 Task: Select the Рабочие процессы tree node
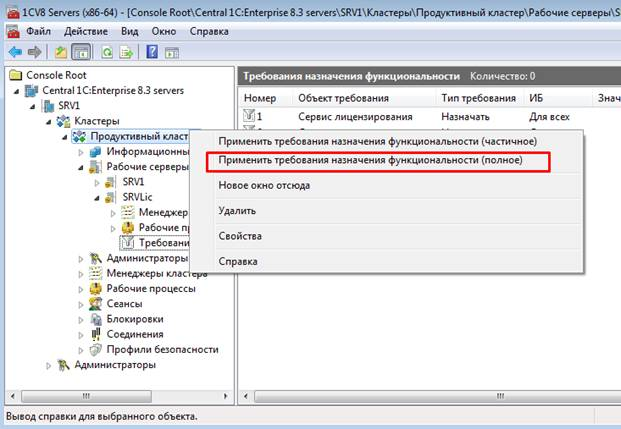coord(147,289)
